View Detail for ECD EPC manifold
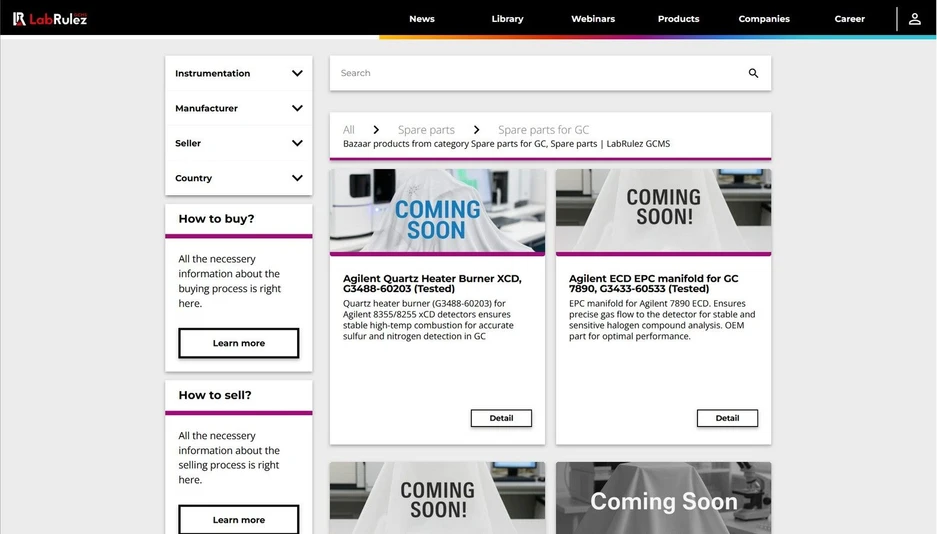The height and width of the screenshot is (534, 937). [x=727, y=418]
